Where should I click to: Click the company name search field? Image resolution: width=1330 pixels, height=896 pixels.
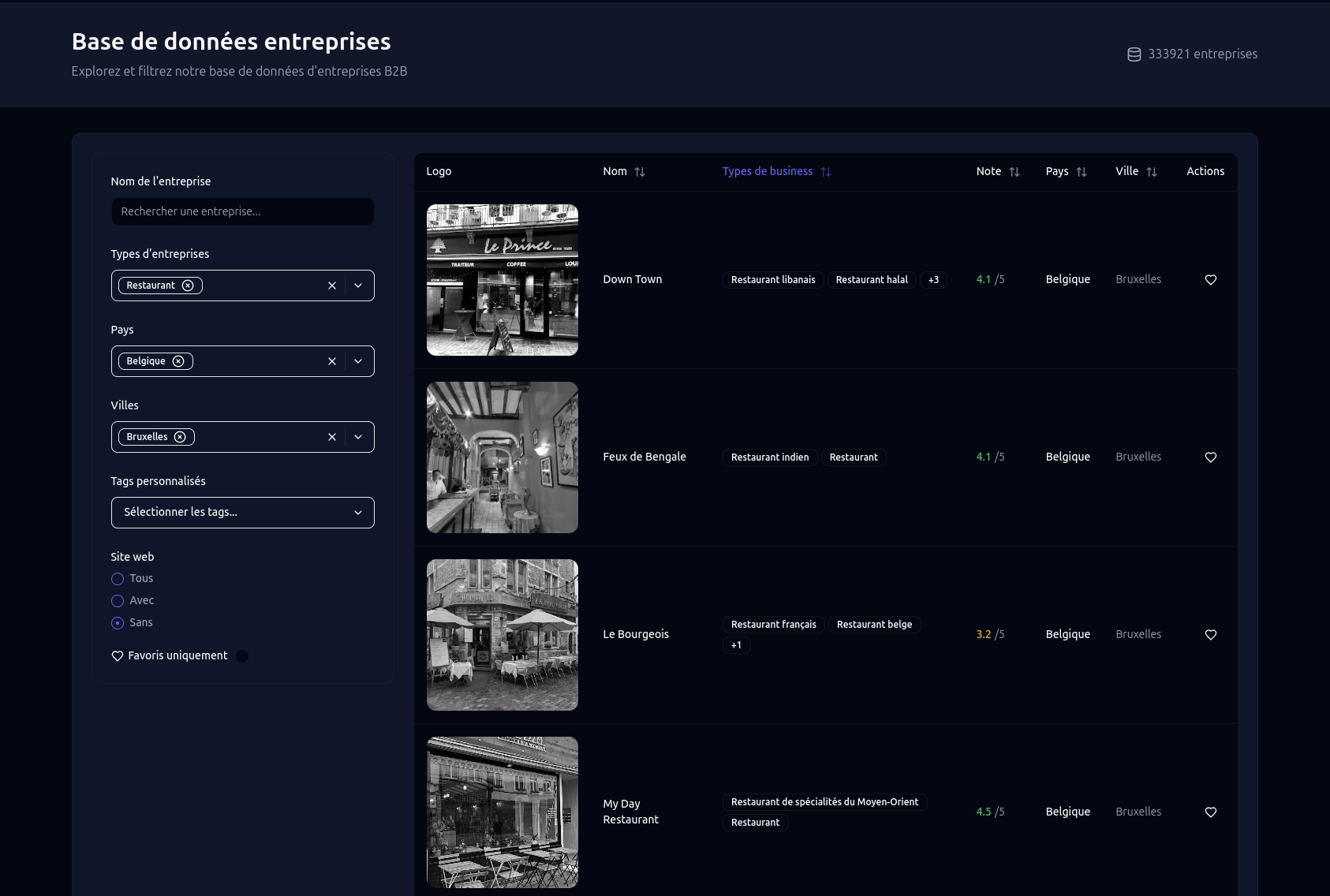(242, 211)
